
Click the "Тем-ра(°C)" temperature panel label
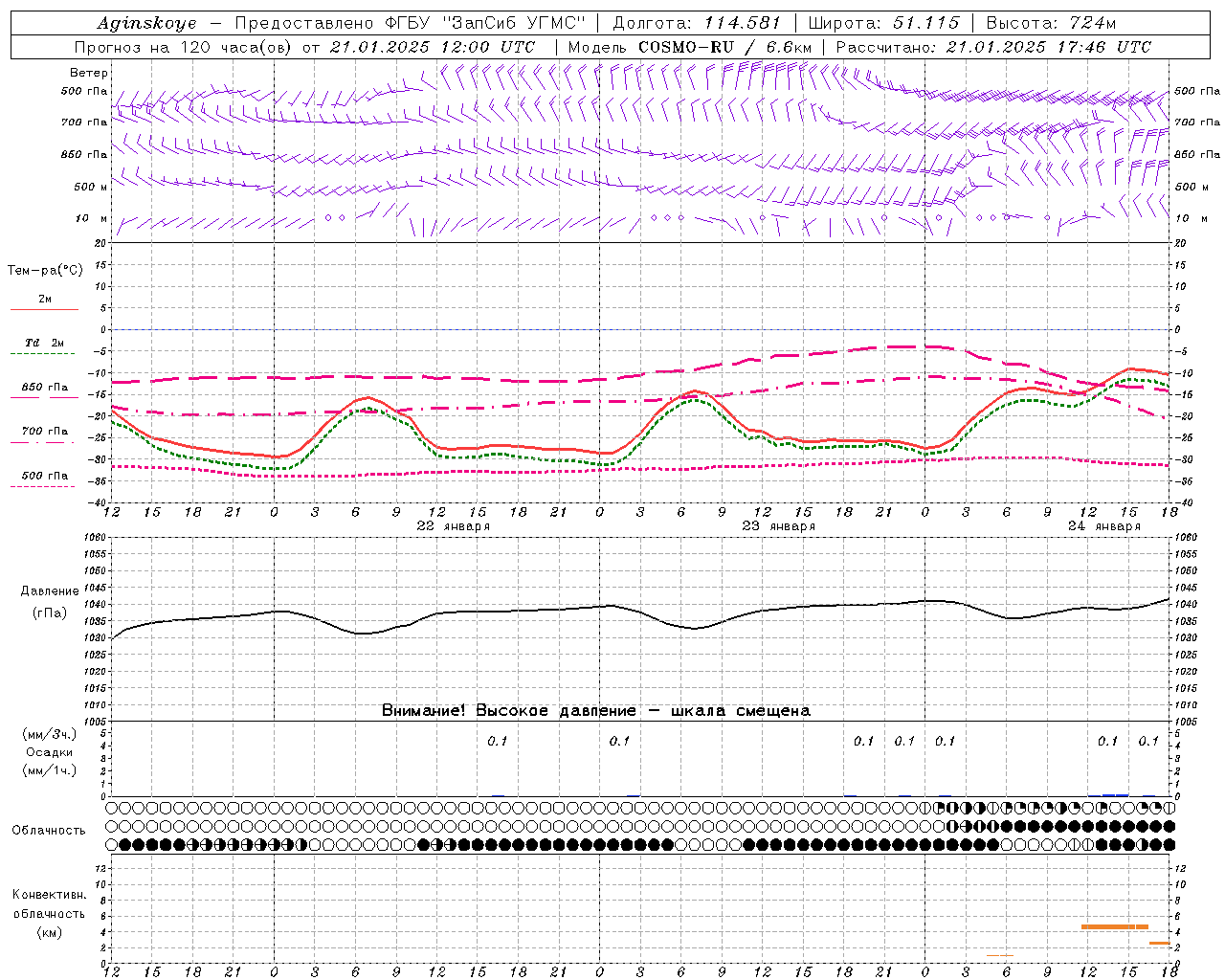(x=45, y=271)
